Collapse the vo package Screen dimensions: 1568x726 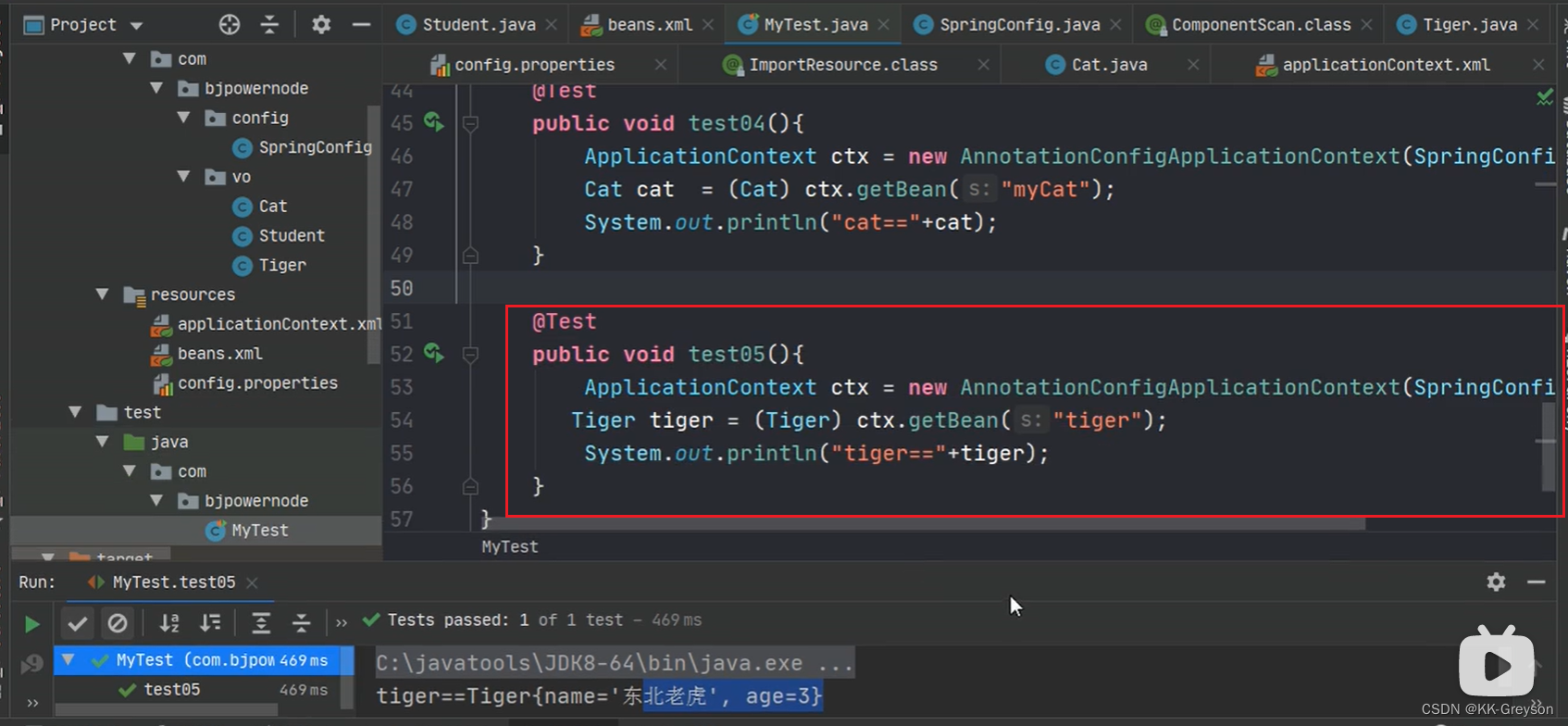[x=183, y=176]
